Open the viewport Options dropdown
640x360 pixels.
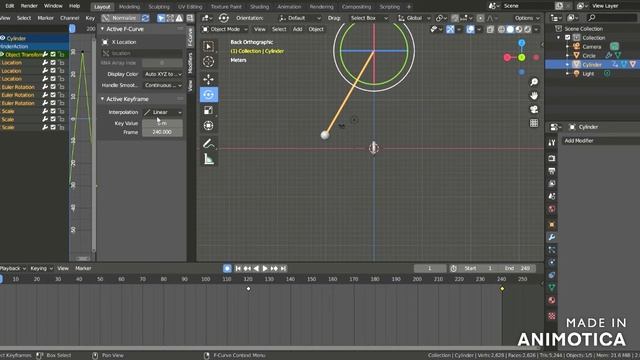click(527, 18)
